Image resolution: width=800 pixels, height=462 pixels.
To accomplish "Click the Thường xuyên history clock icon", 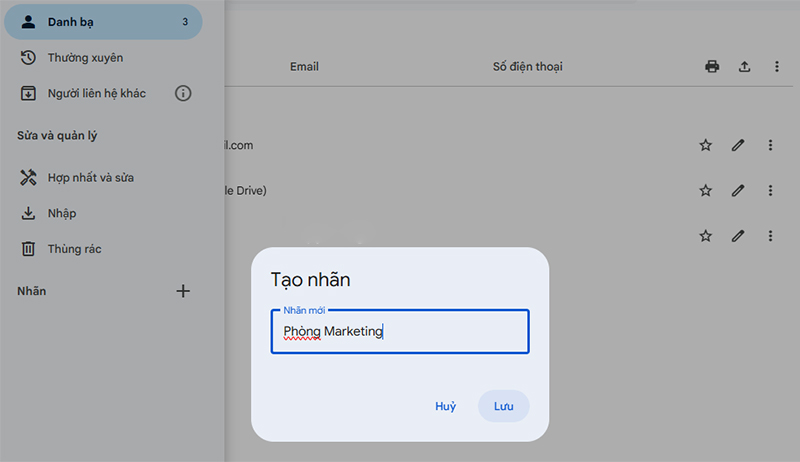I will [28, 58].
